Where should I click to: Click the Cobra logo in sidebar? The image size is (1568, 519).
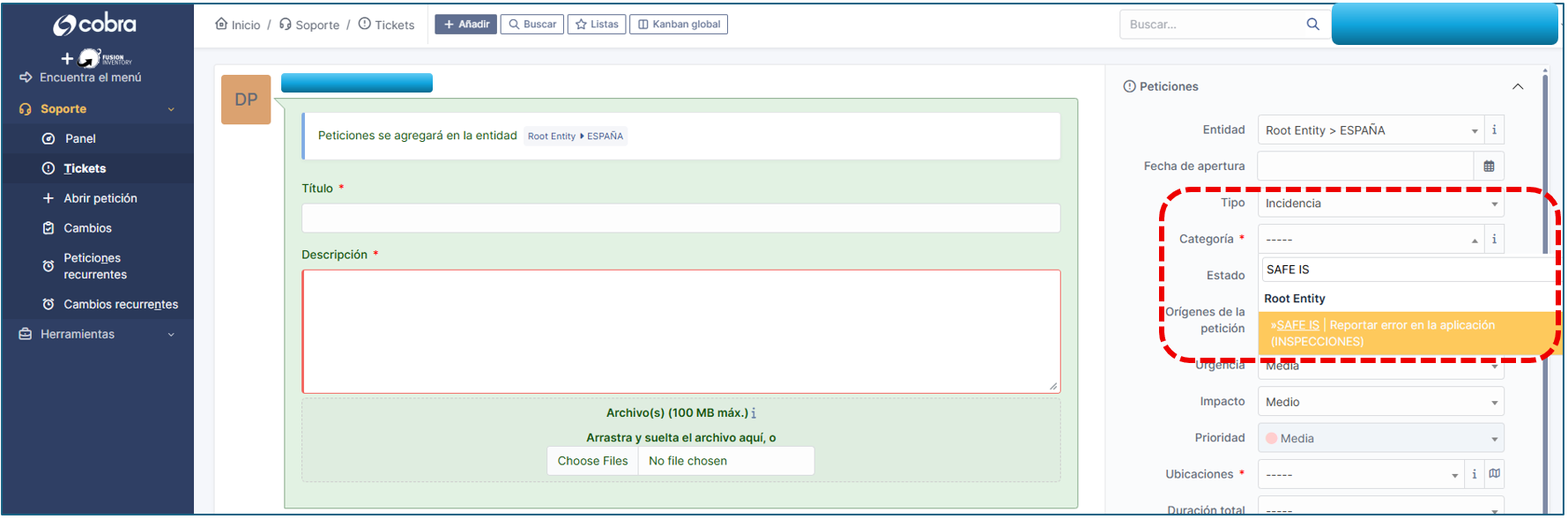[95, 25]
